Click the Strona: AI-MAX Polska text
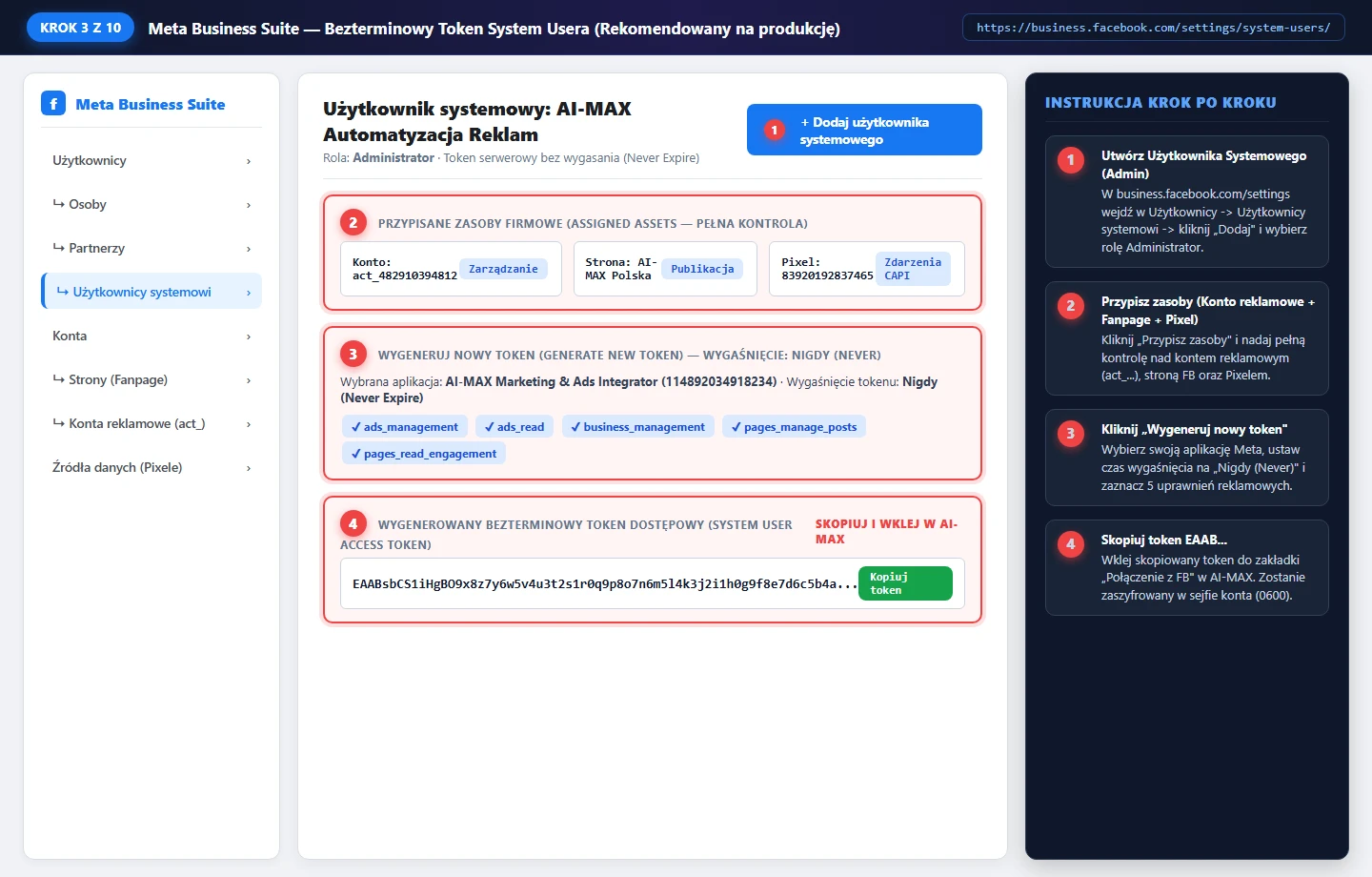The image size is (1372, 877). tap(620, 269)
